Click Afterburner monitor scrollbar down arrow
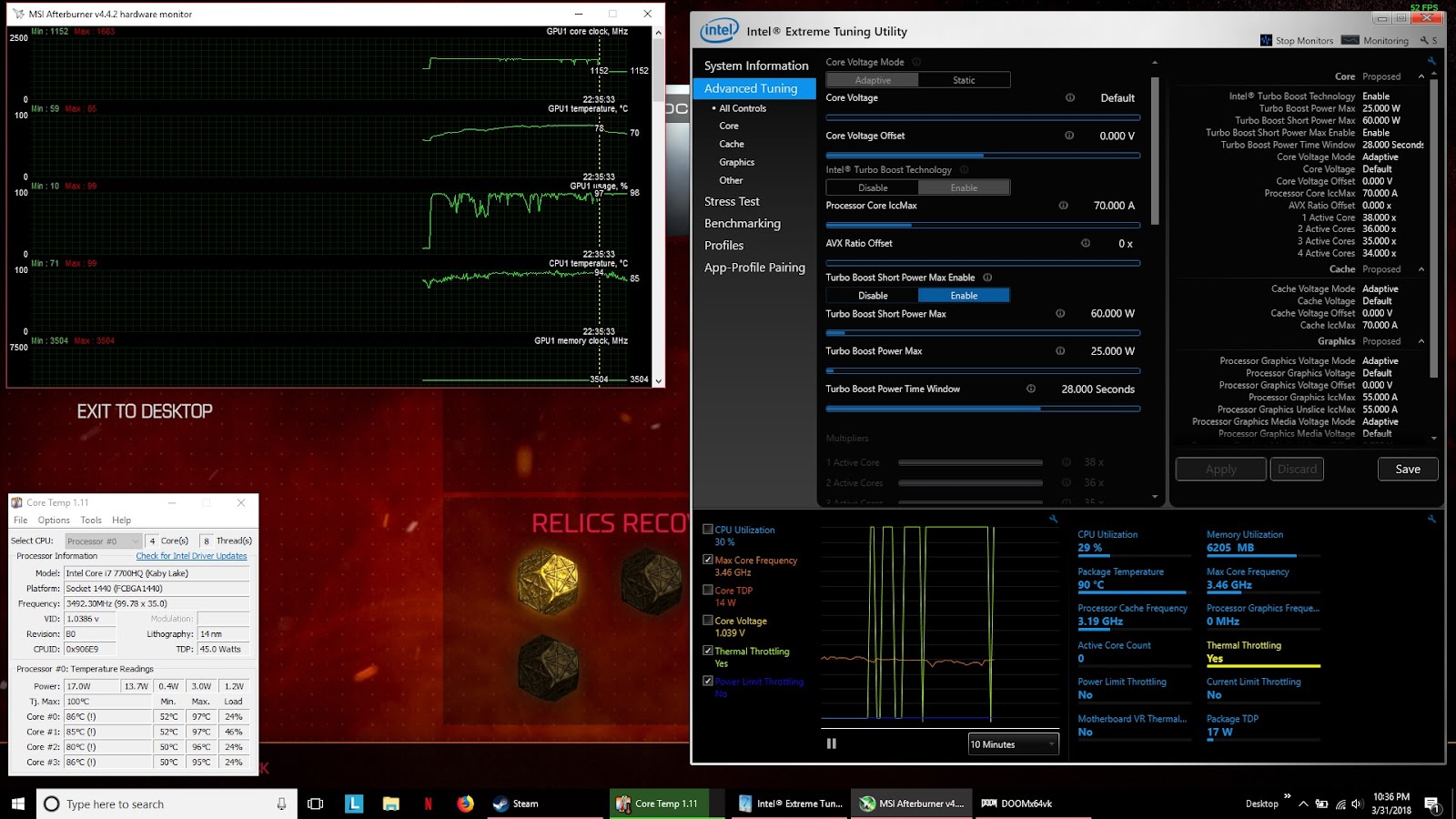This screenshot has width=1456, height=819. pos(658,380)
